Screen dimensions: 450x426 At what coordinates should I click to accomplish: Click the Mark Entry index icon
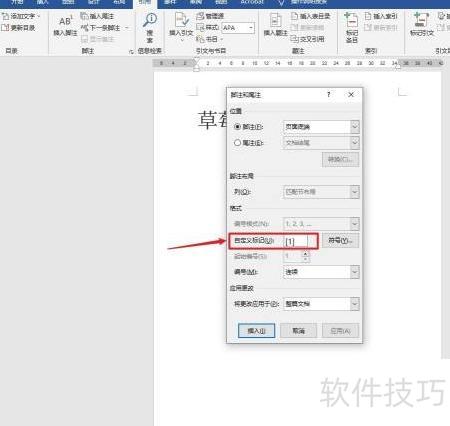[x=351, y=20]
